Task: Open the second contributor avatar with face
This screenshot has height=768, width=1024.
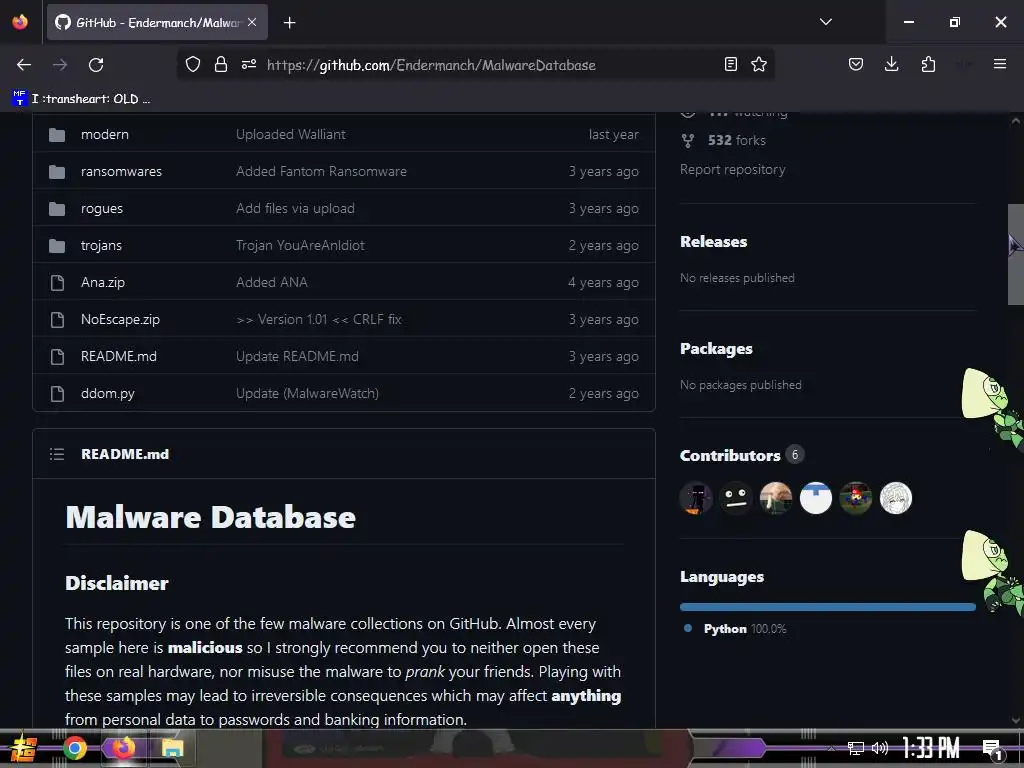Action: coord(736,498)
